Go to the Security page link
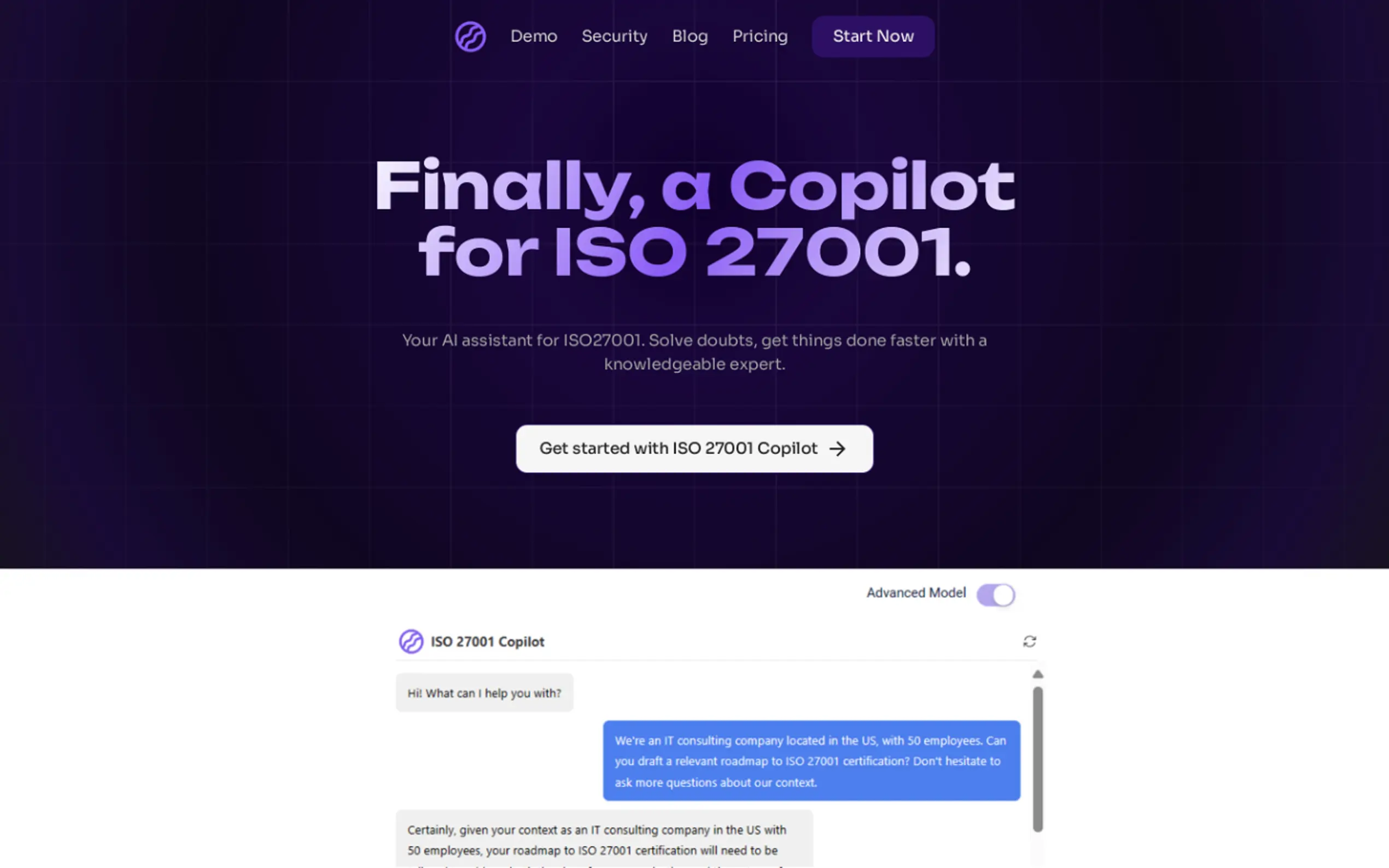 [614, 36]
